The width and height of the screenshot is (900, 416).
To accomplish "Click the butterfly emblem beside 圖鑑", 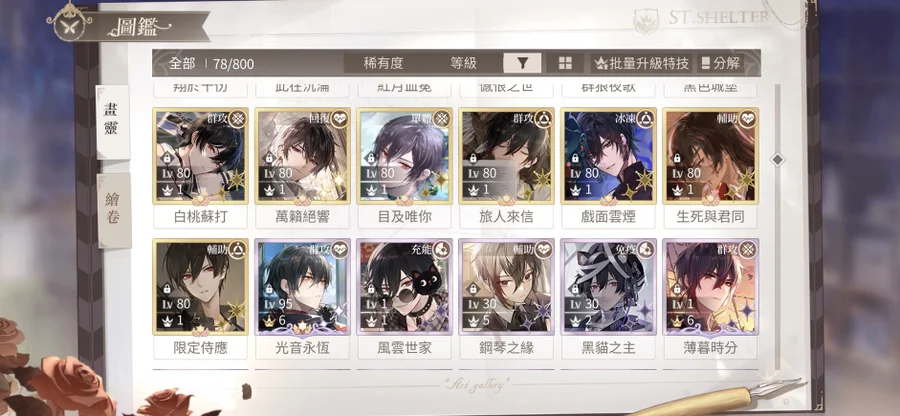I will point(69,26).
